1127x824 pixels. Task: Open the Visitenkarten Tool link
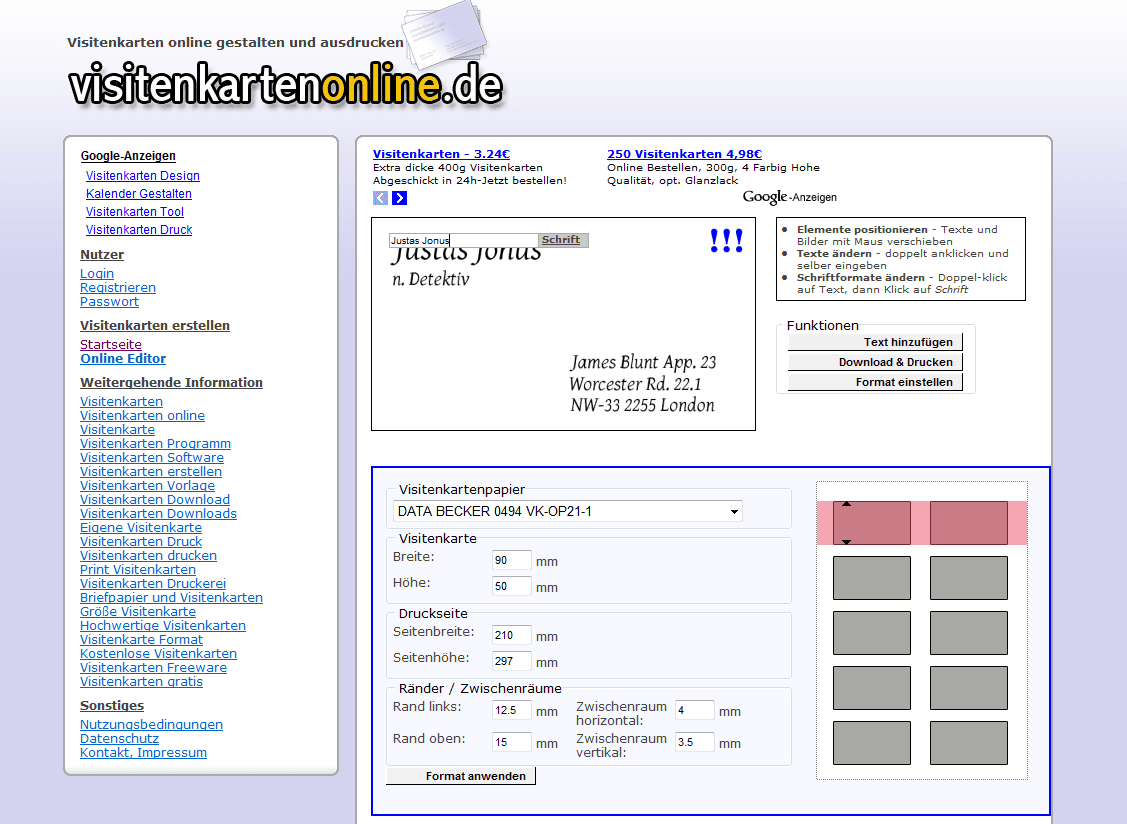[134, 211]
